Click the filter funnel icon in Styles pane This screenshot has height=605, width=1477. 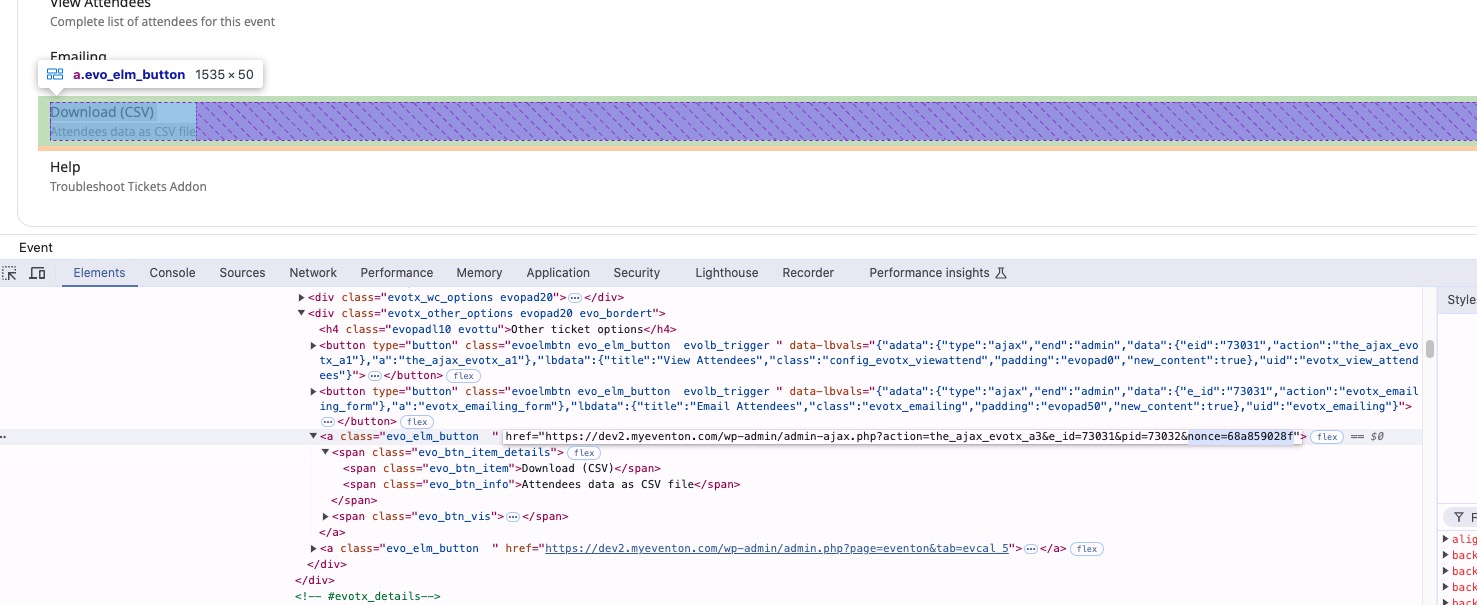click(1459, 517)
